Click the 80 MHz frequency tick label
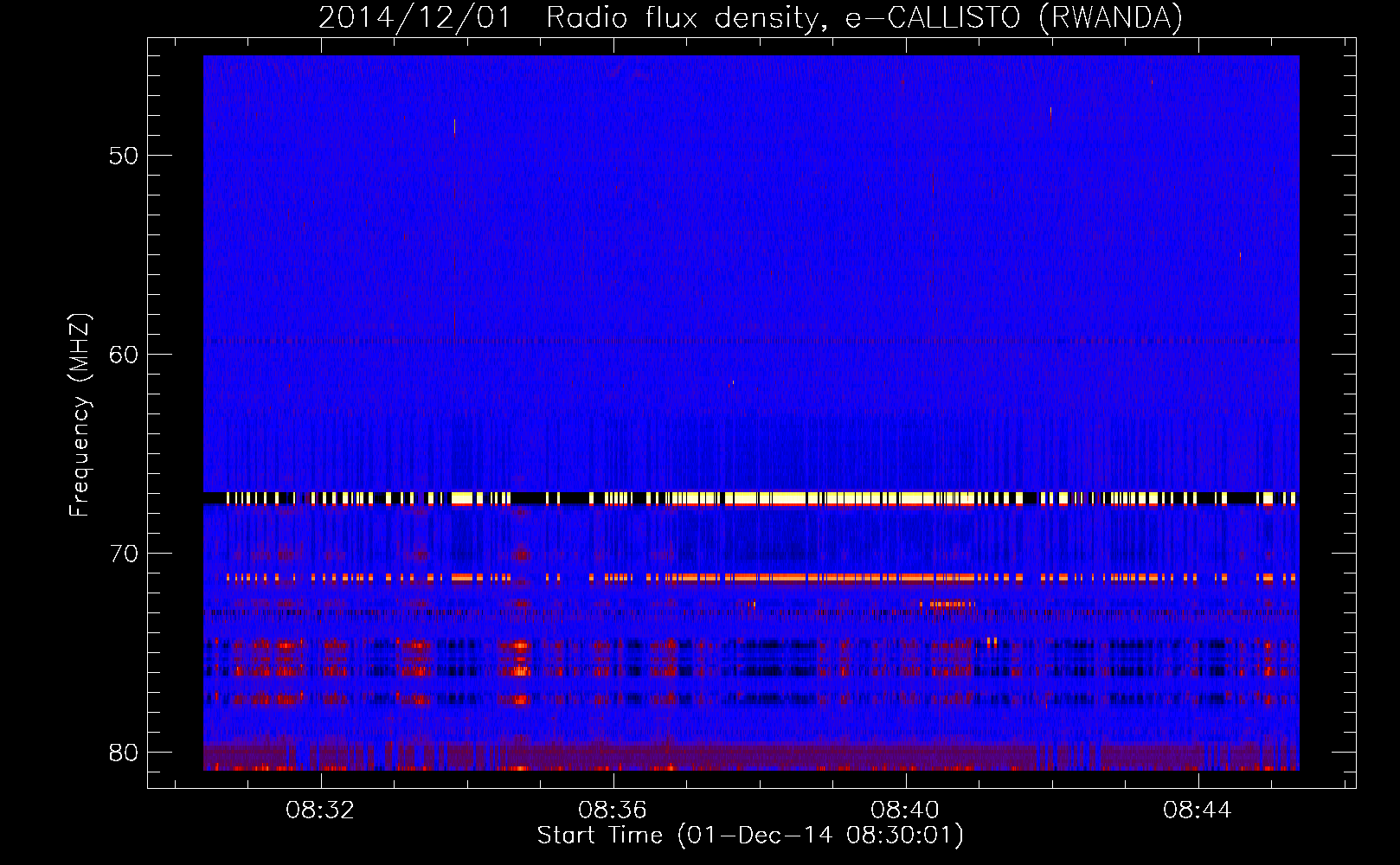 coord(125,753)
